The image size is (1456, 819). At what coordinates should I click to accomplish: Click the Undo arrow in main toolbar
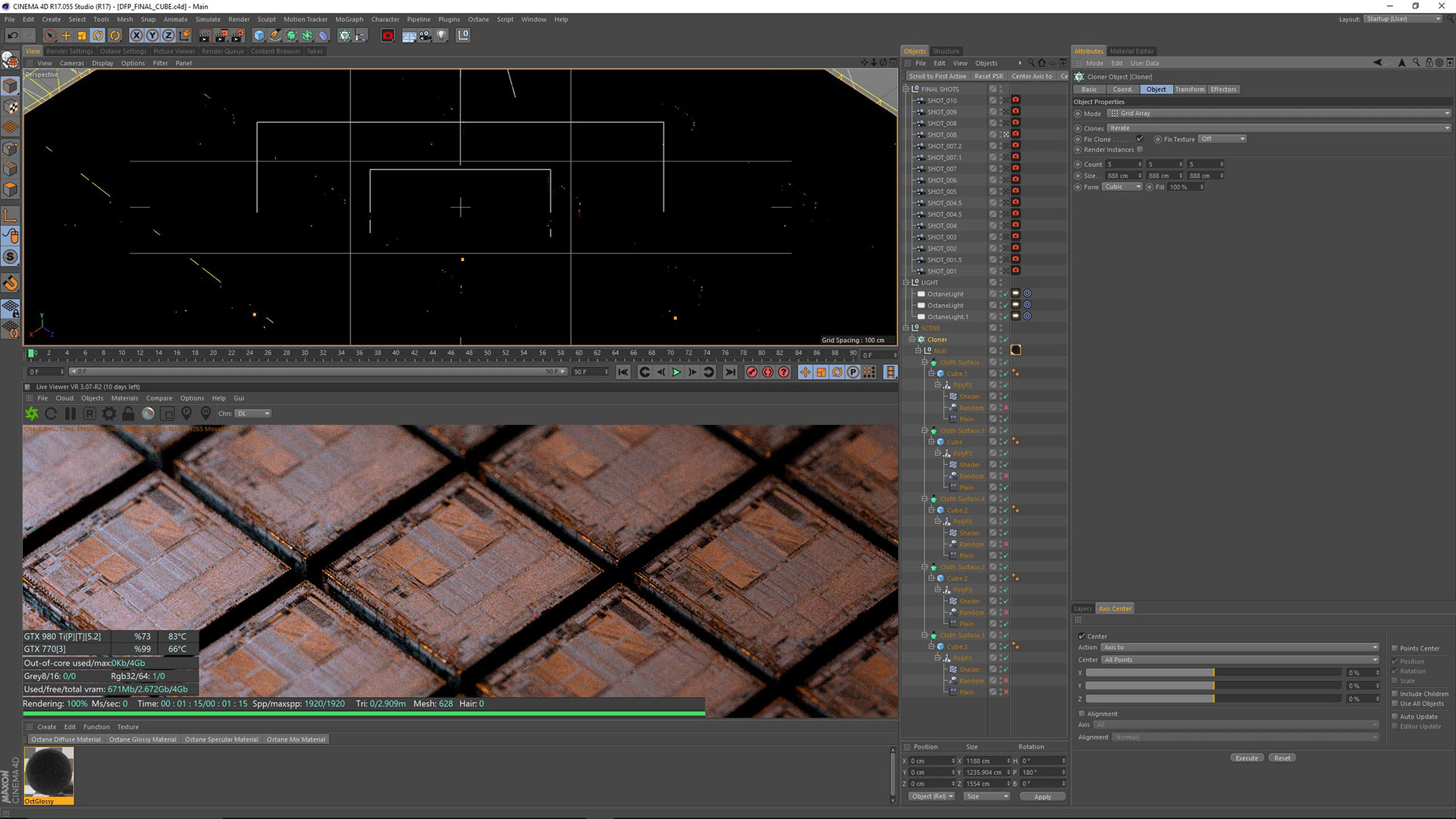[13, 35]
